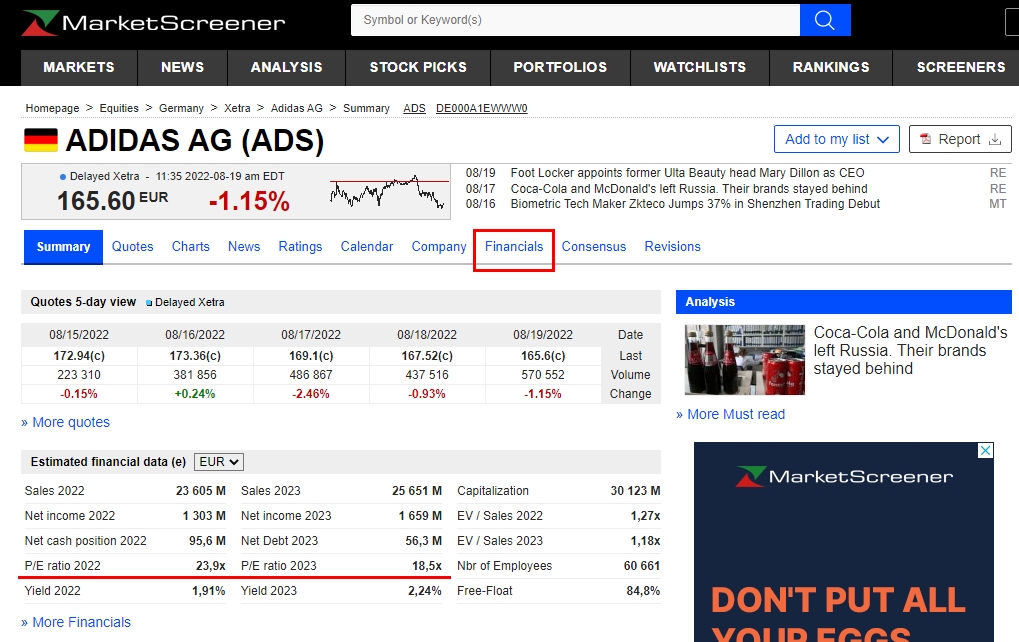The width and height of the screenshot is (1019, 642).
Task: Switch to the Revisions tab
Action: pyautogui.click(x=673, y=247)
